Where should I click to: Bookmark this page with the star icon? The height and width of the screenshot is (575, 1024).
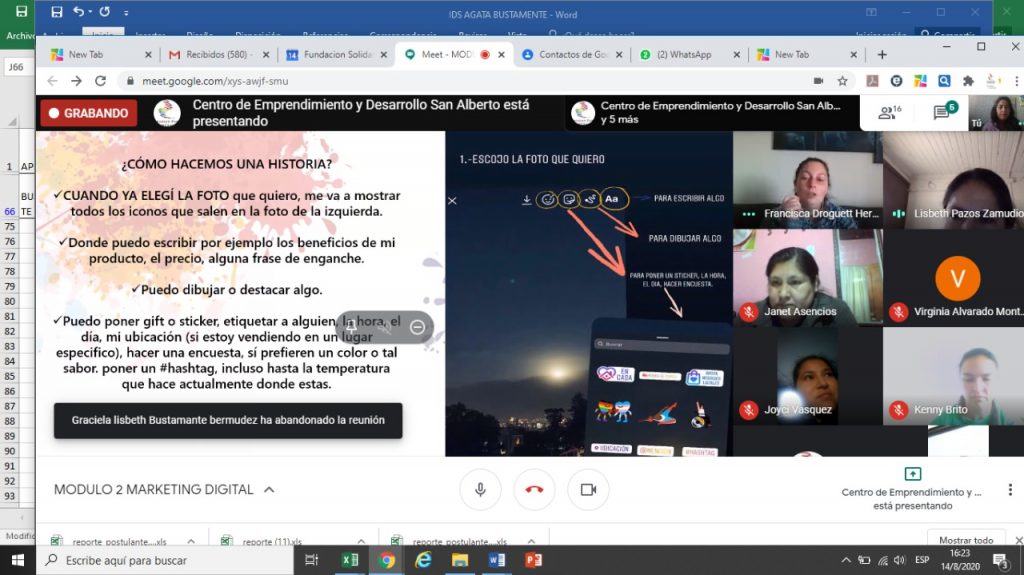coord(843,81)
